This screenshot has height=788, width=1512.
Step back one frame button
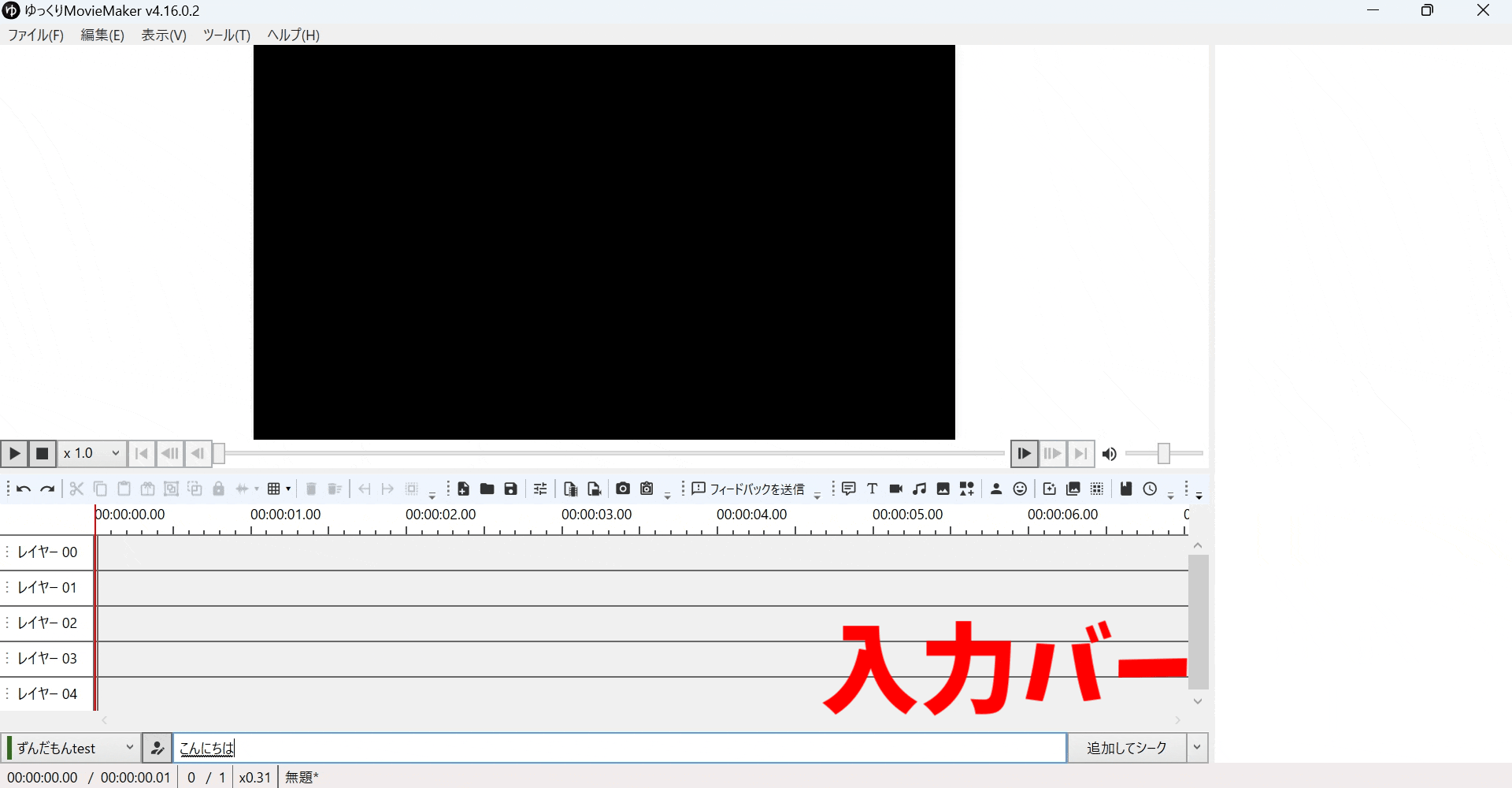click(x=198, y=454)
